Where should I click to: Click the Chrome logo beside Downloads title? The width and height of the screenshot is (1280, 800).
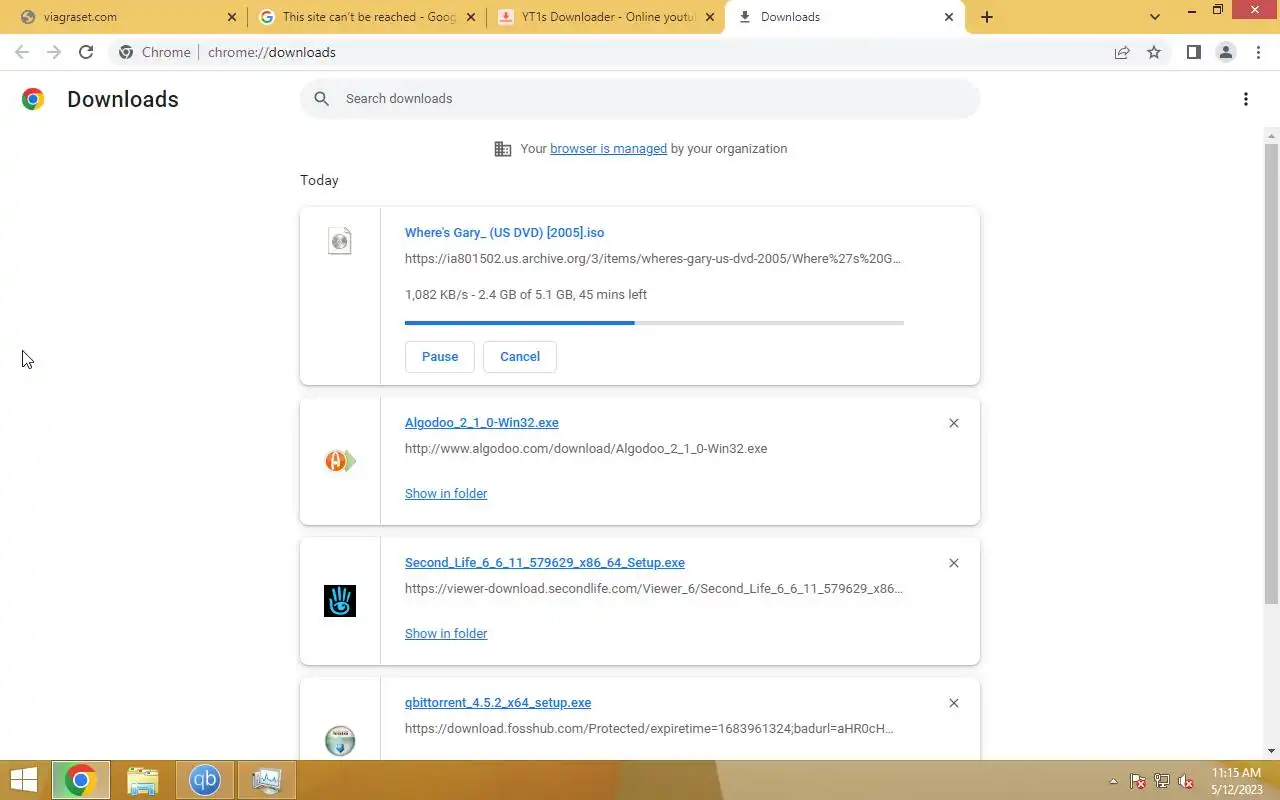point(33,99)
